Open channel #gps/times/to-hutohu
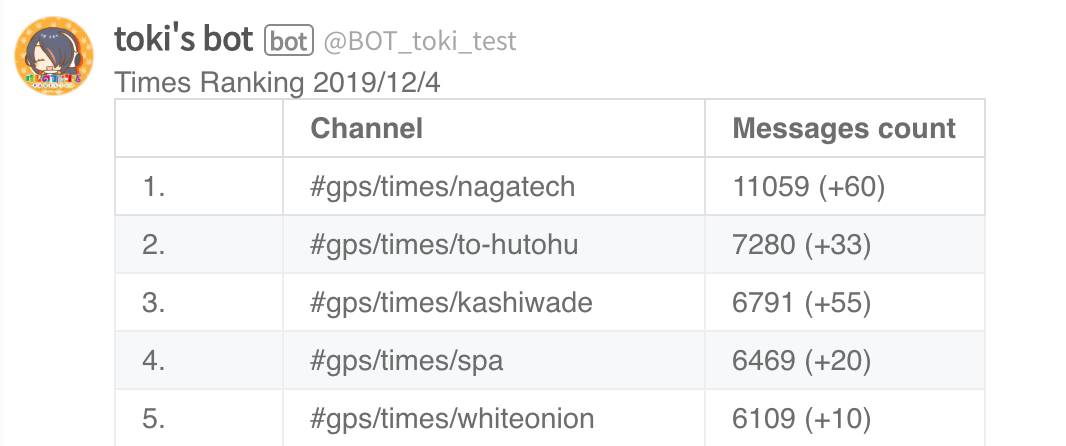 coord(444,245)
